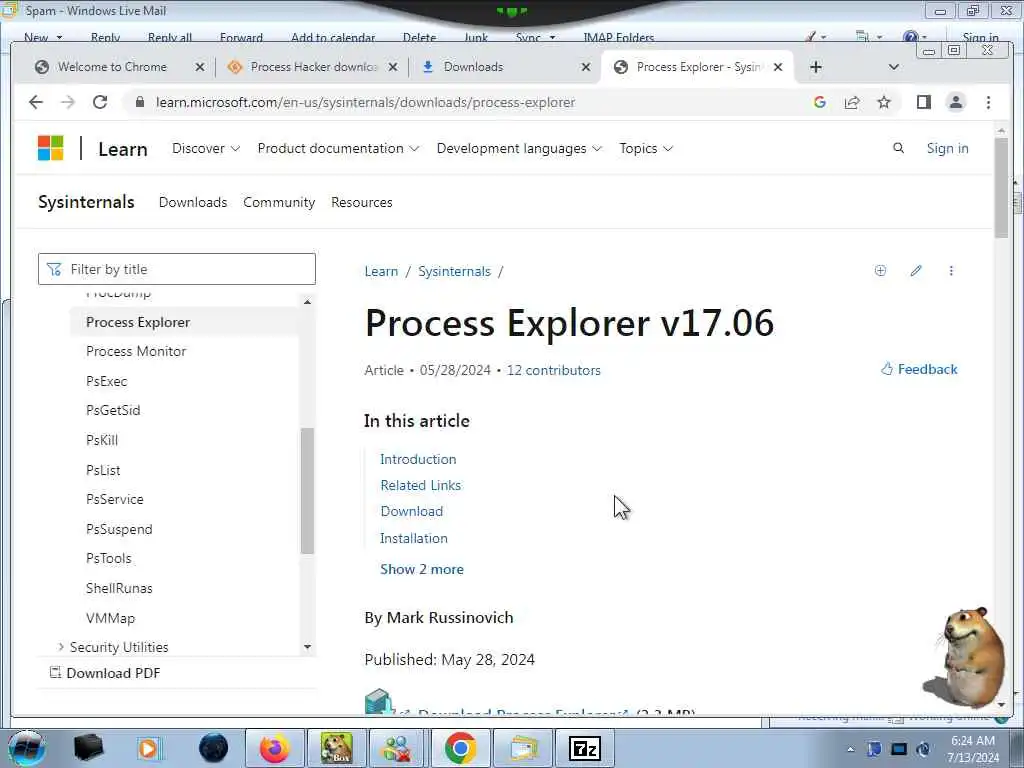The width and height of the screenshot is (1024, 768).
Task: Open Windows Start button
Action: click(27, 748)
